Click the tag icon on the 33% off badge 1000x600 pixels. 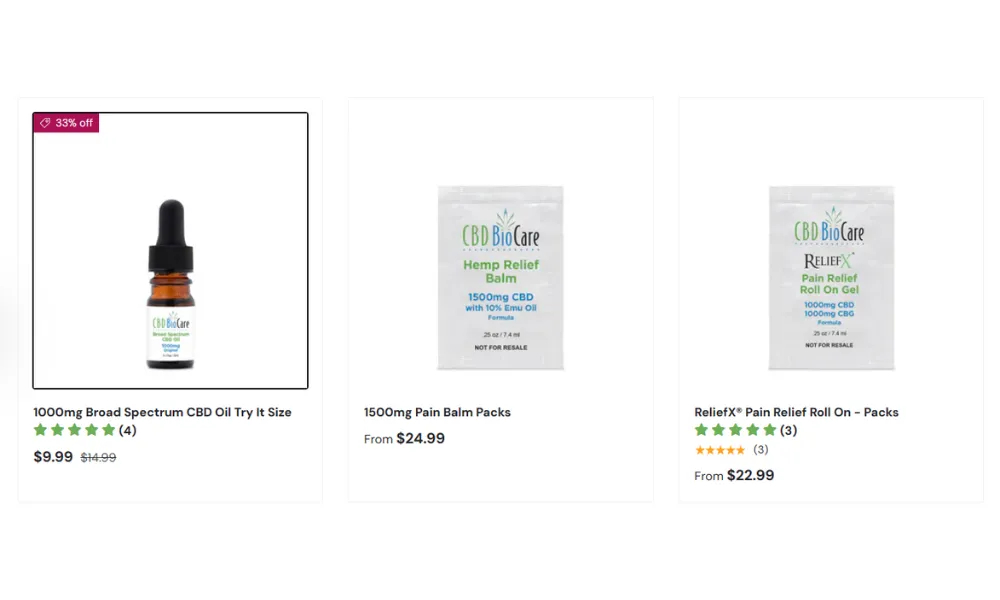(x=44, y=122)
